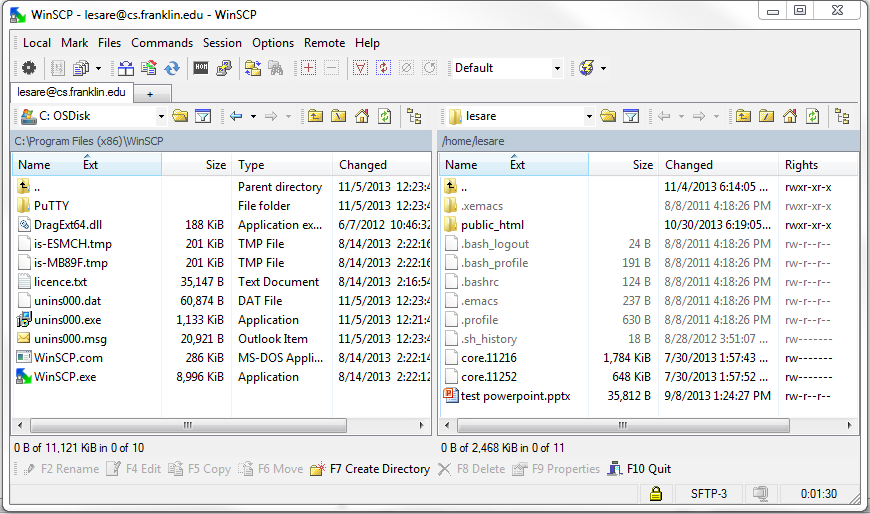Image resolution: width=870 pixels, height=514 pixels.
Task: Open the lesare remote directory dropdown
Action: click(589, 117)
